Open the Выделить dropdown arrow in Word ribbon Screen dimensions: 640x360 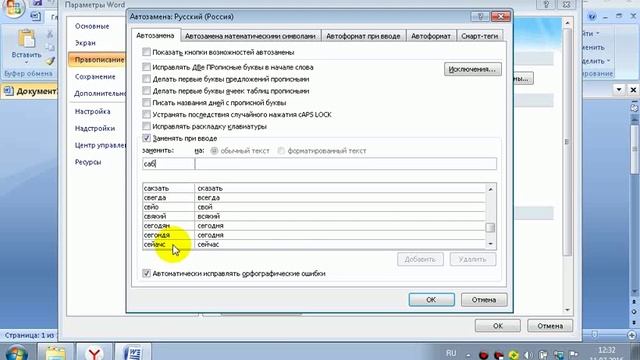point(608,61)
